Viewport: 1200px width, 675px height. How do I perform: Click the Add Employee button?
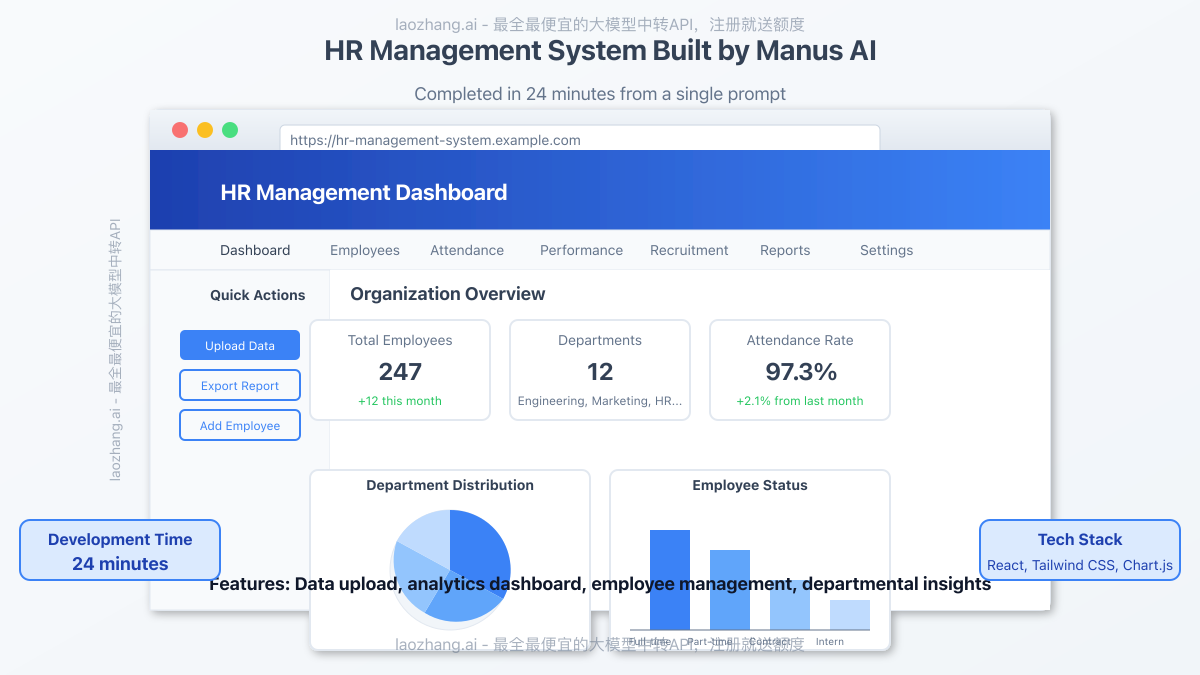(x=240, y=425)
